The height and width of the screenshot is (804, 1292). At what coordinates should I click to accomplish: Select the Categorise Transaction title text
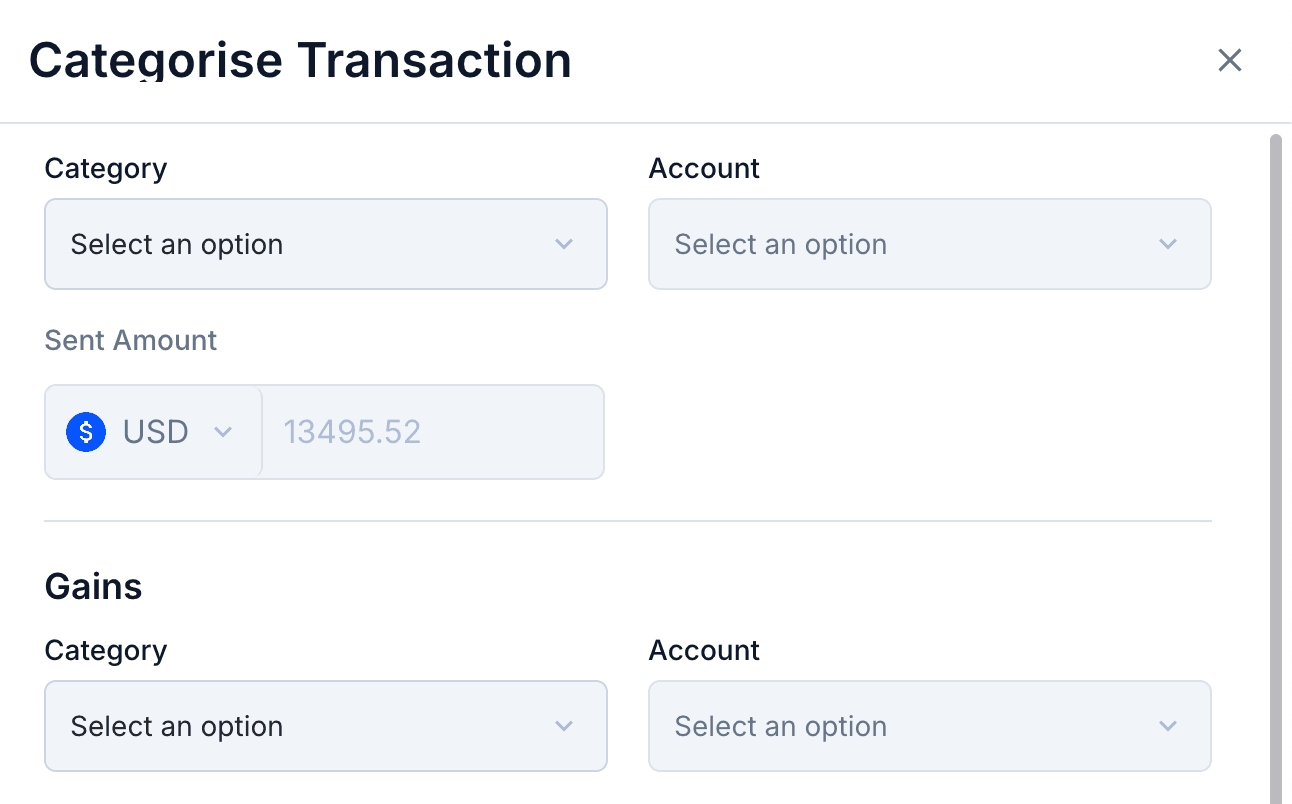(x=300, y=60)
